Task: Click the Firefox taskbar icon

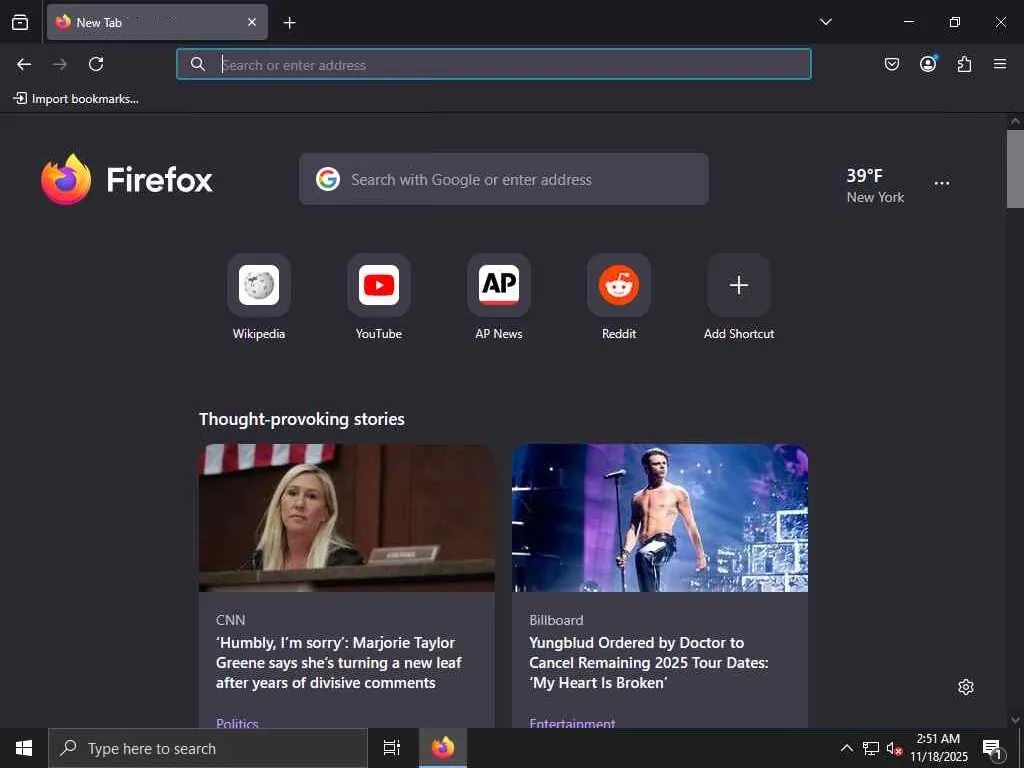Action: tap(443, 748)
